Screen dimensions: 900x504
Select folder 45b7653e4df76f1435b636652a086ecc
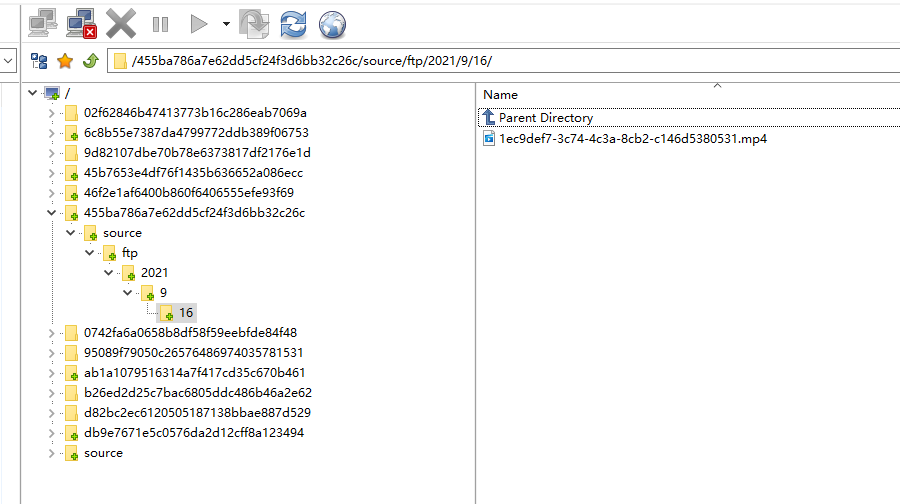click(x=193, y=173)
